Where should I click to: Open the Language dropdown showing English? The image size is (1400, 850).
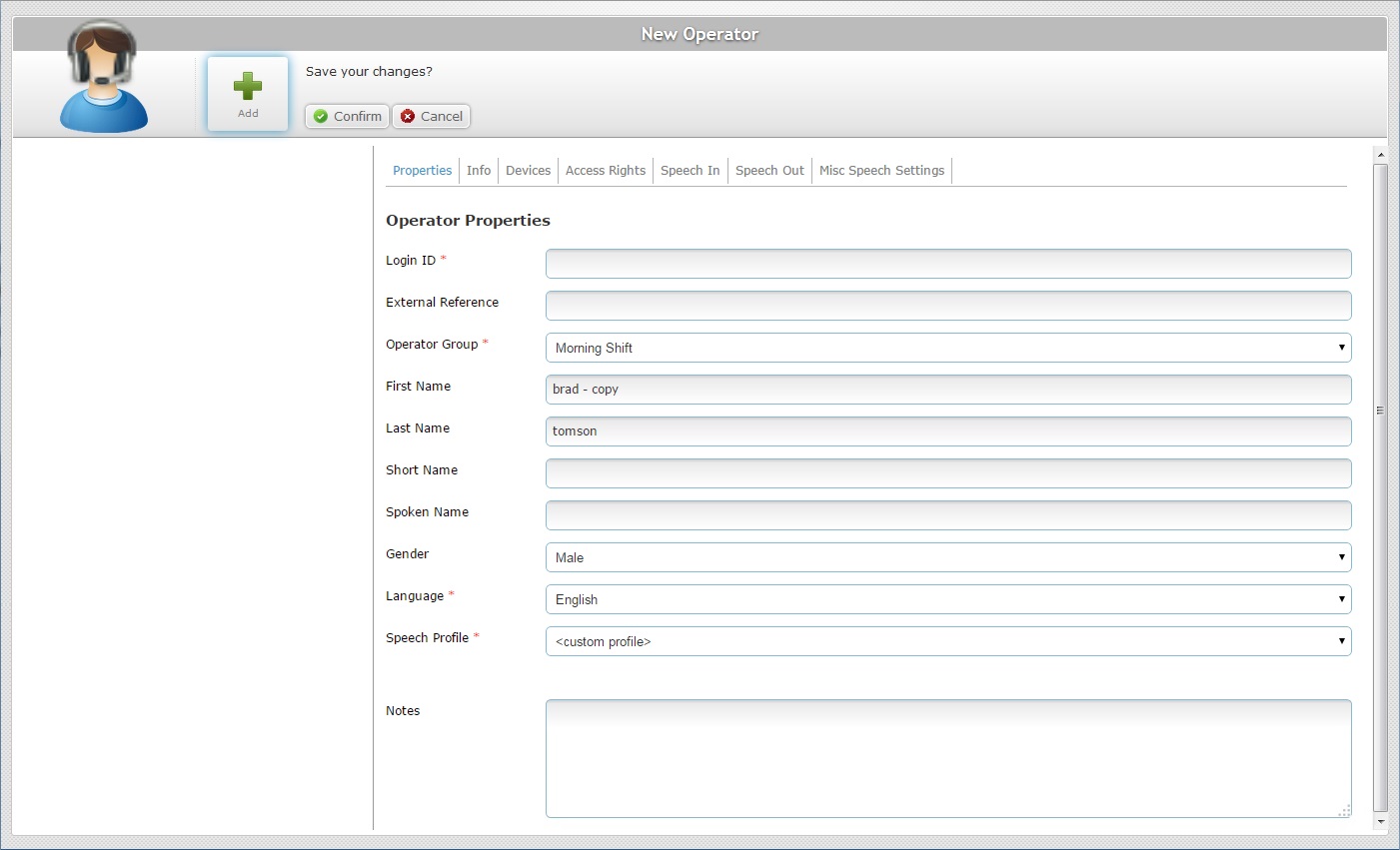point(948,599)
